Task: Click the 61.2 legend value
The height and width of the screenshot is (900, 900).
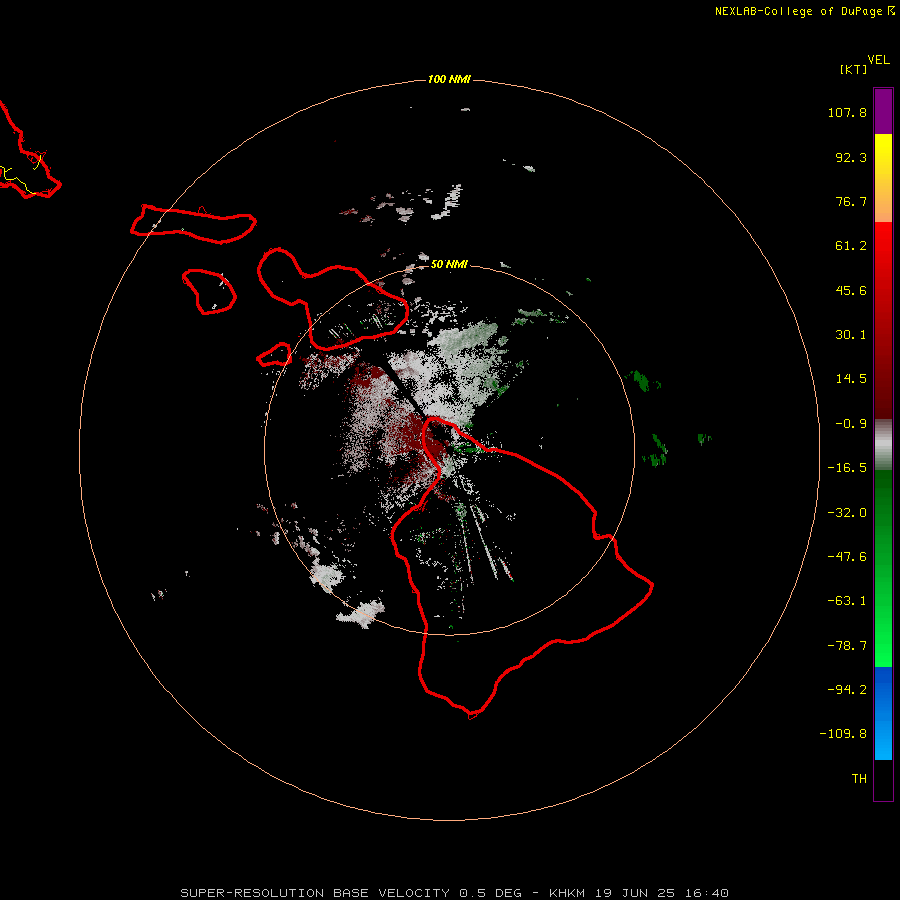Action: pyautogui.click(x=851, y=246)
